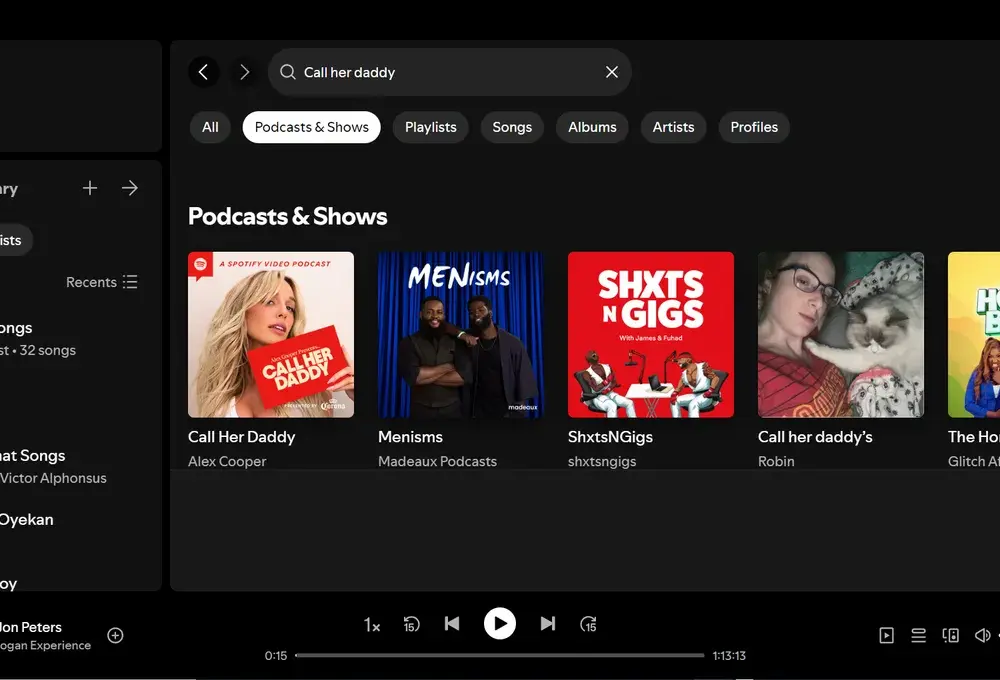Switch to the Profiles filter
Image resolution: width=1000 pixels, height=680 pixels.
point(754,127)
